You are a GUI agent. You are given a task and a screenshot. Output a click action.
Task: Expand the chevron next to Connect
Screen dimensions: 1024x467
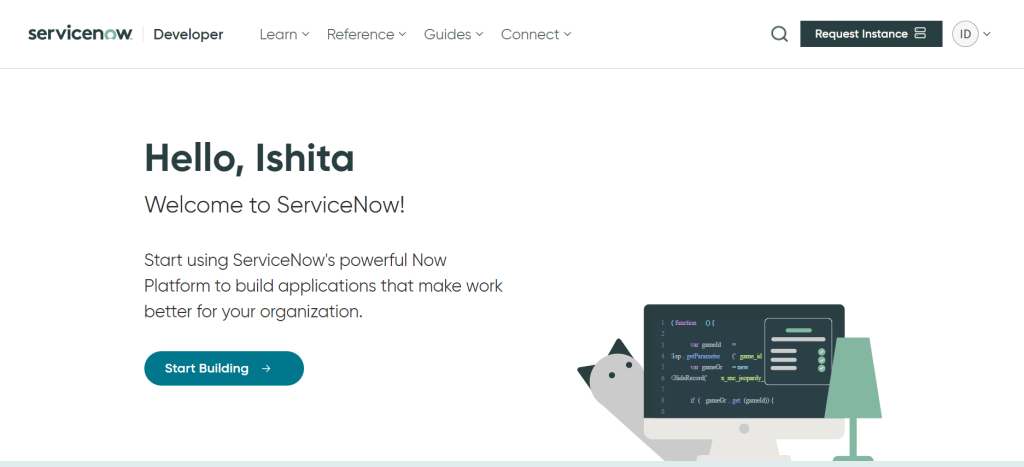click(x=567, y=34)
